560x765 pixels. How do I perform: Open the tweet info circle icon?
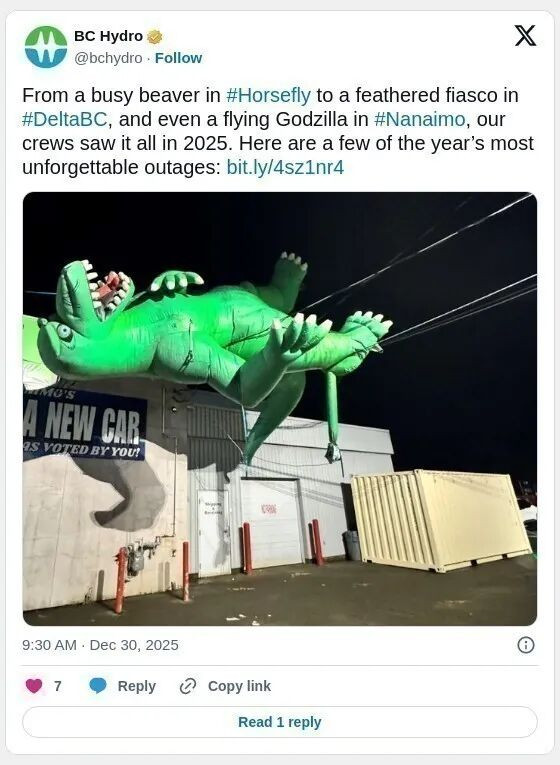[525, 645]
